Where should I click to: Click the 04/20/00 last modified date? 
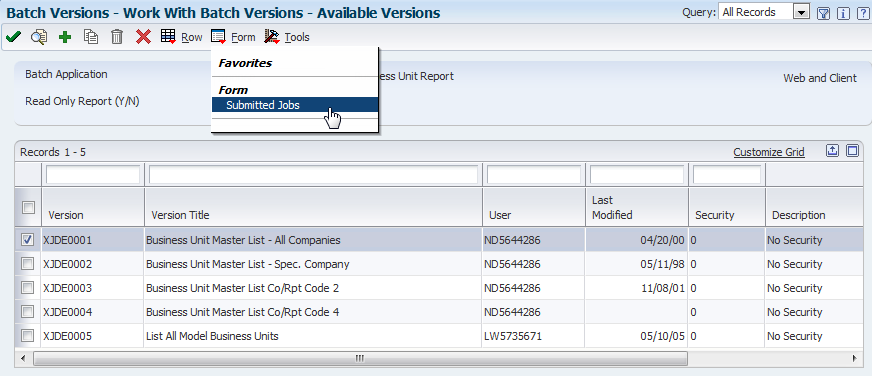click(x=663, y=240)
